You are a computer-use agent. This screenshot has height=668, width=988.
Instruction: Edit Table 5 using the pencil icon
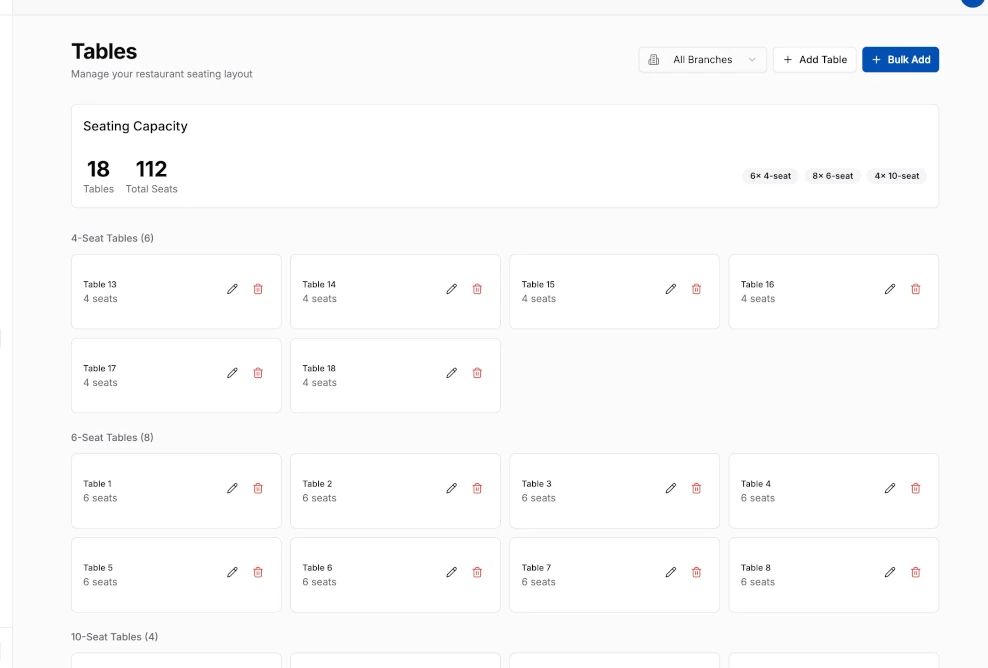(x=232, y=572)
